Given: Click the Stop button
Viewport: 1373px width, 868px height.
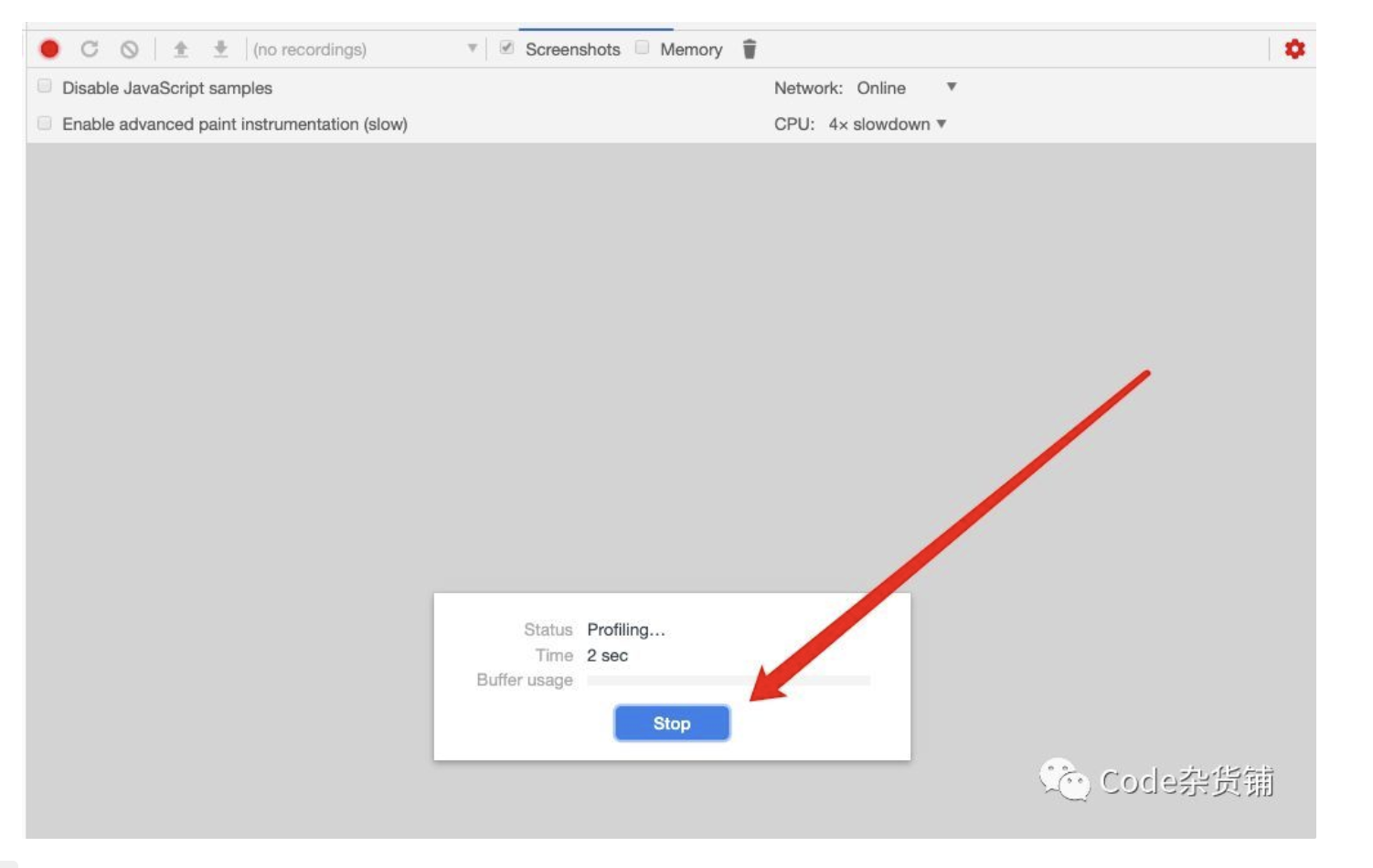Looking at the screenshot, I should tap(672, 723).
